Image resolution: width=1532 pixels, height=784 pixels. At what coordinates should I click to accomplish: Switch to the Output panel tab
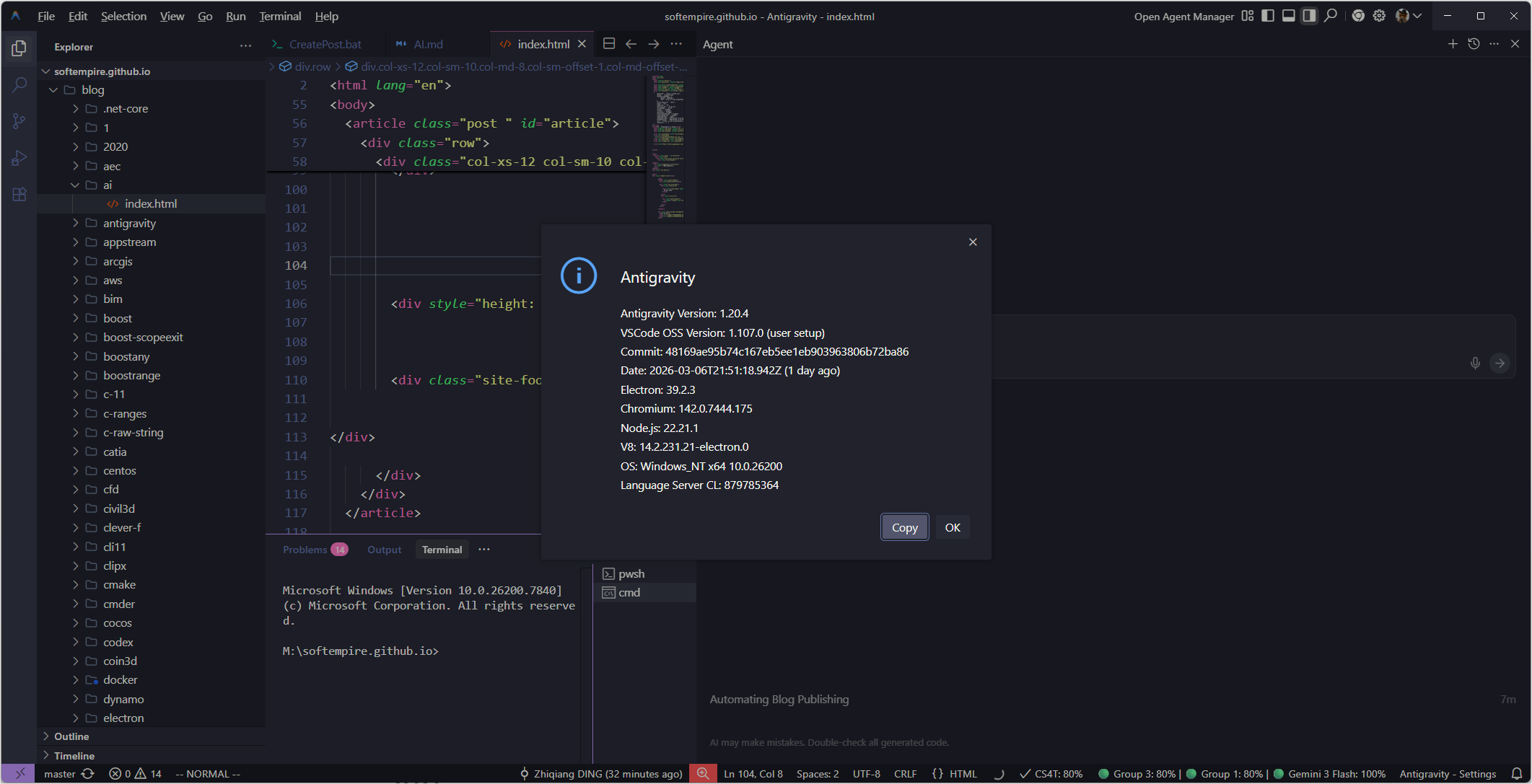(x=384, y=550)
